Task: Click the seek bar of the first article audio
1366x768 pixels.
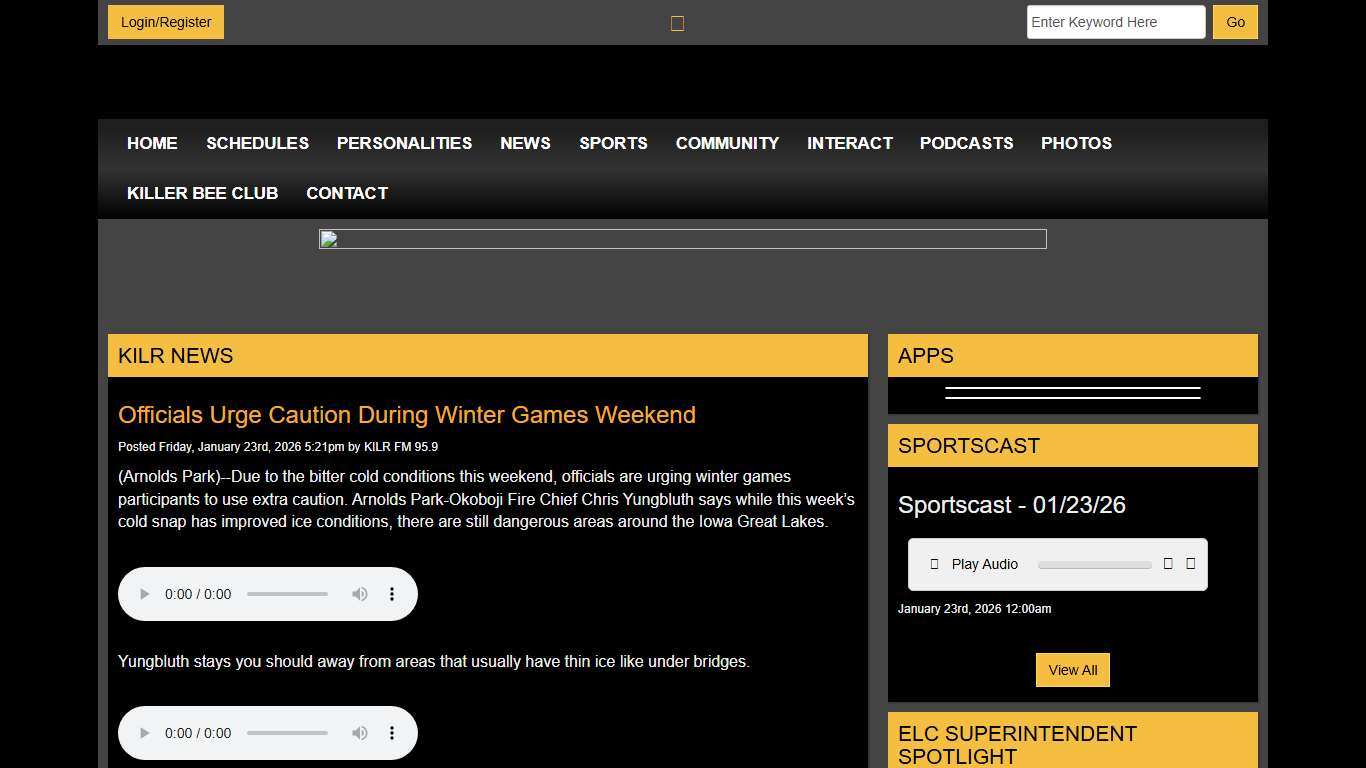Action: point(287,594)
